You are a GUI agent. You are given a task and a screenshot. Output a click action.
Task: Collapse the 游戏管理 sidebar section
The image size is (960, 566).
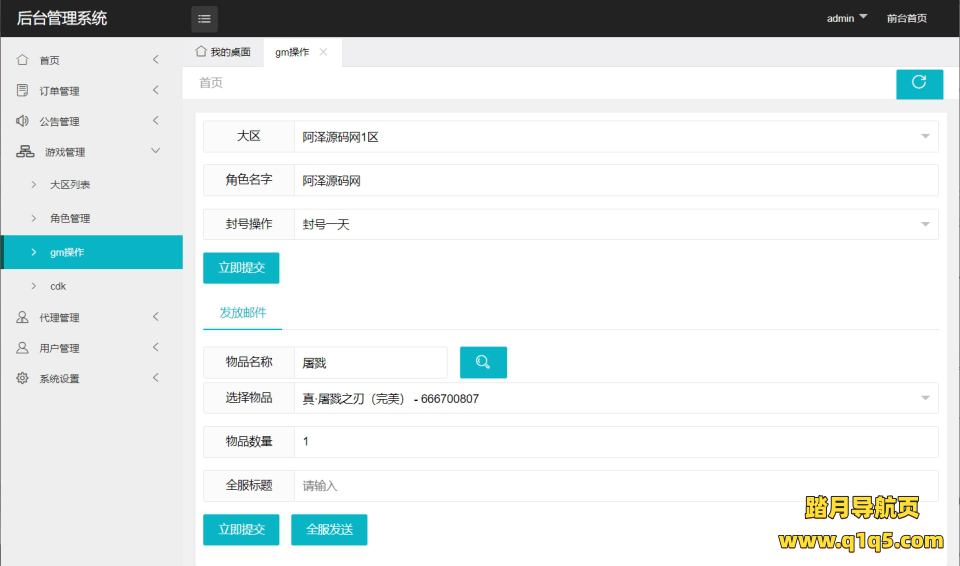90,152
